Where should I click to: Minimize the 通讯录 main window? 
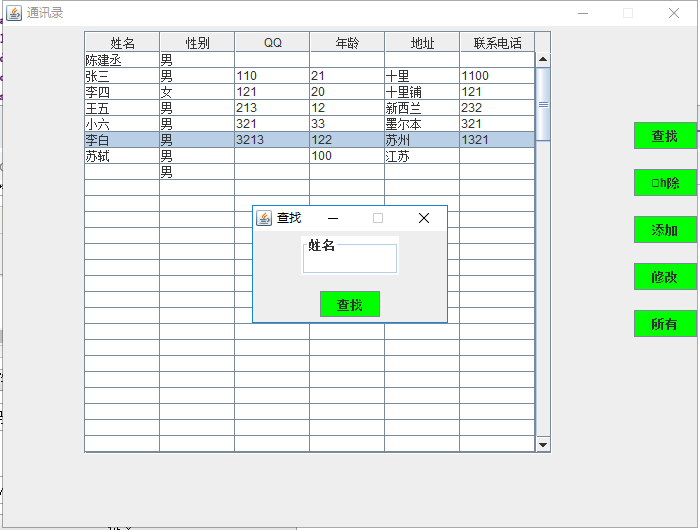pyautogui.click(x=583, y=13)
